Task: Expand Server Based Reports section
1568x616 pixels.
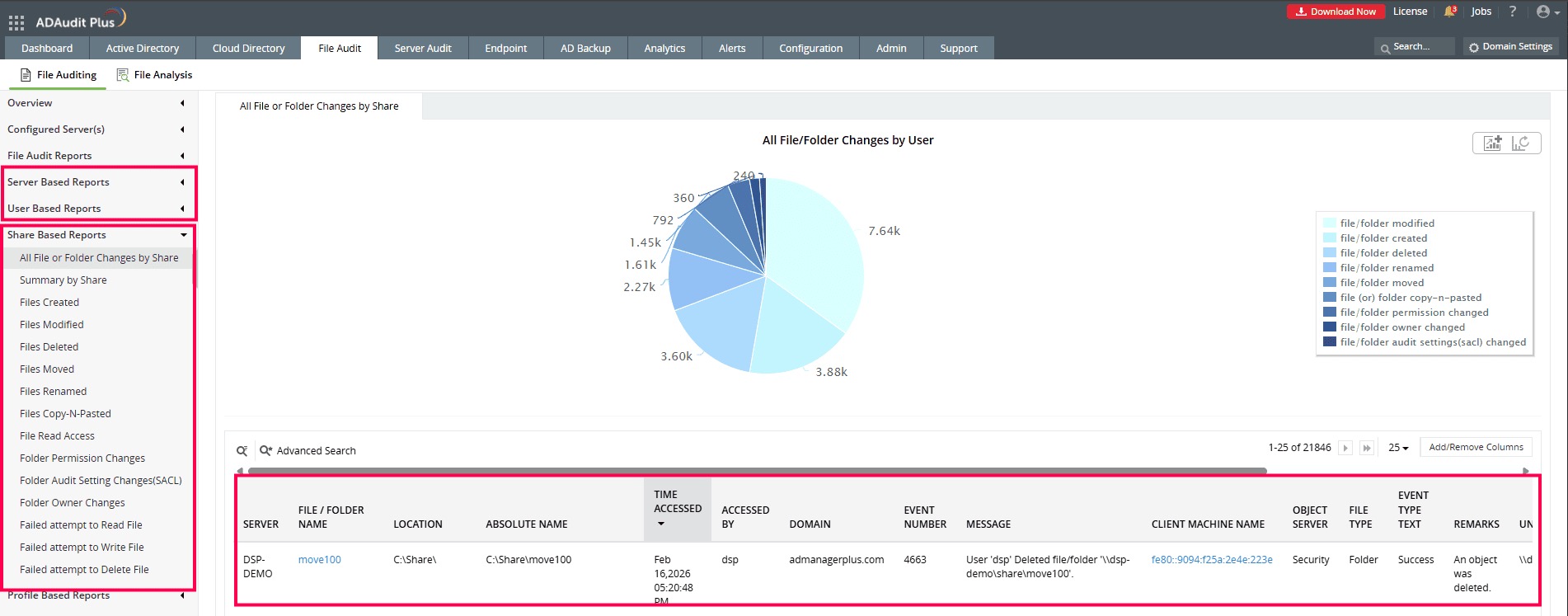Action: pos(98,182)
